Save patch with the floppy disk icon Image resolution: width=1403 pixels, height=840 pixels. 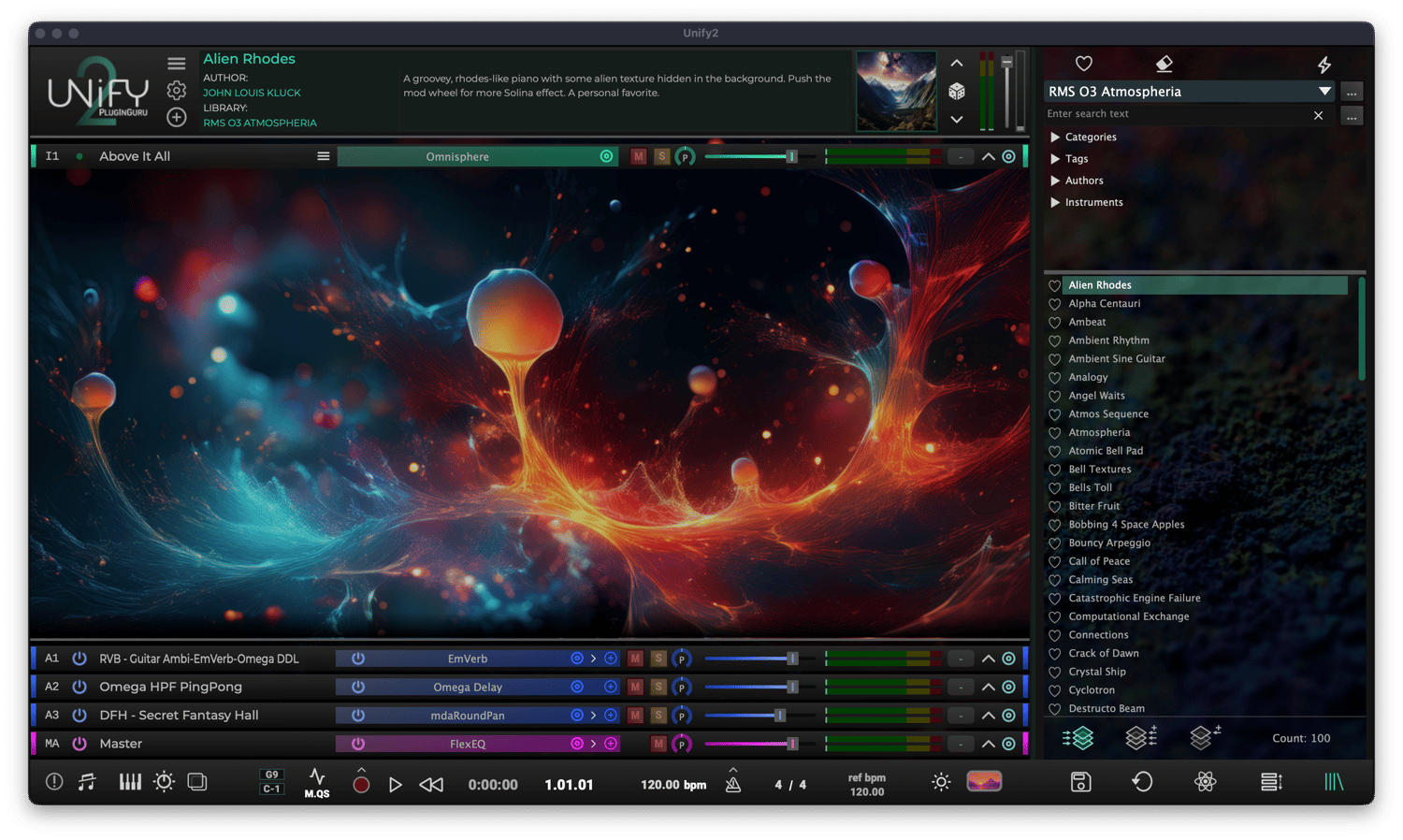click(x=1080, y=782)
